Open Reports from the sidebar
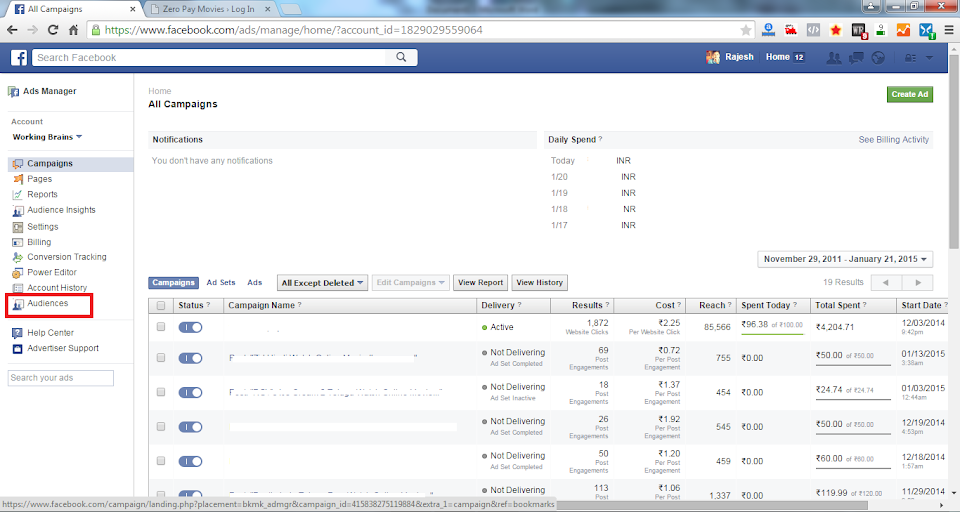This screenshot has width=960, height=512. [42, 194]
